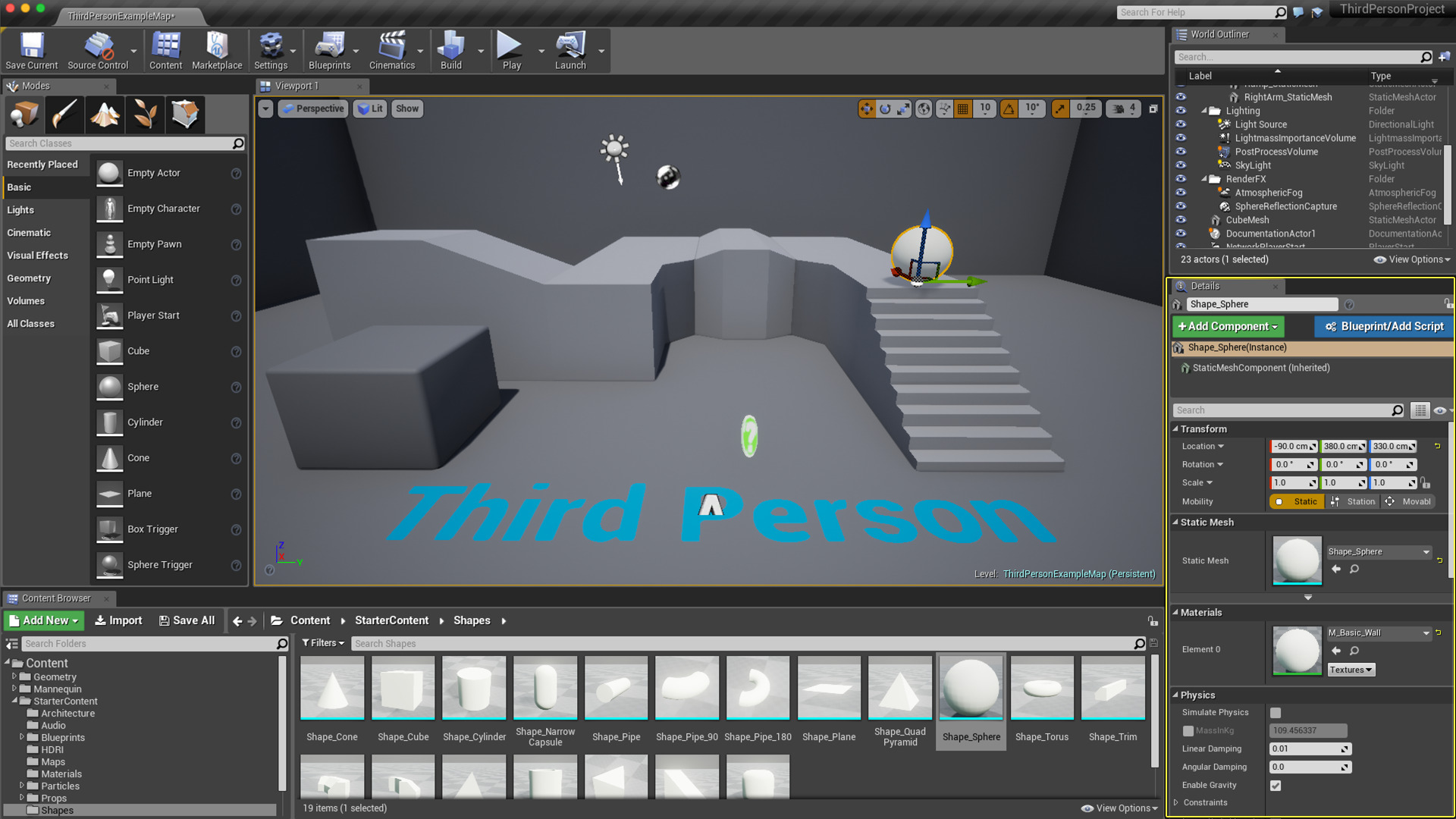The width and height of the screenshot is (1456, 819).
Task: Collapse the StarterContent folder in tree
Action: pos(15,701)
